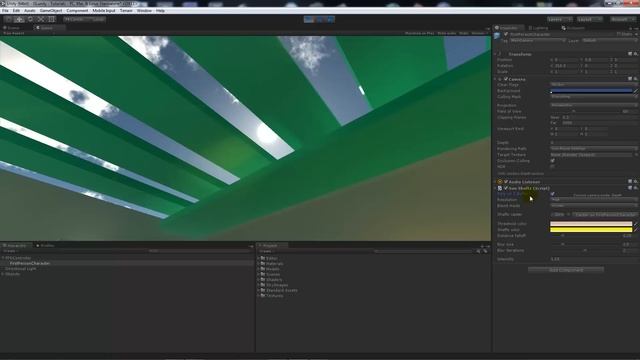Click the Field of View slider

point(585,111)
